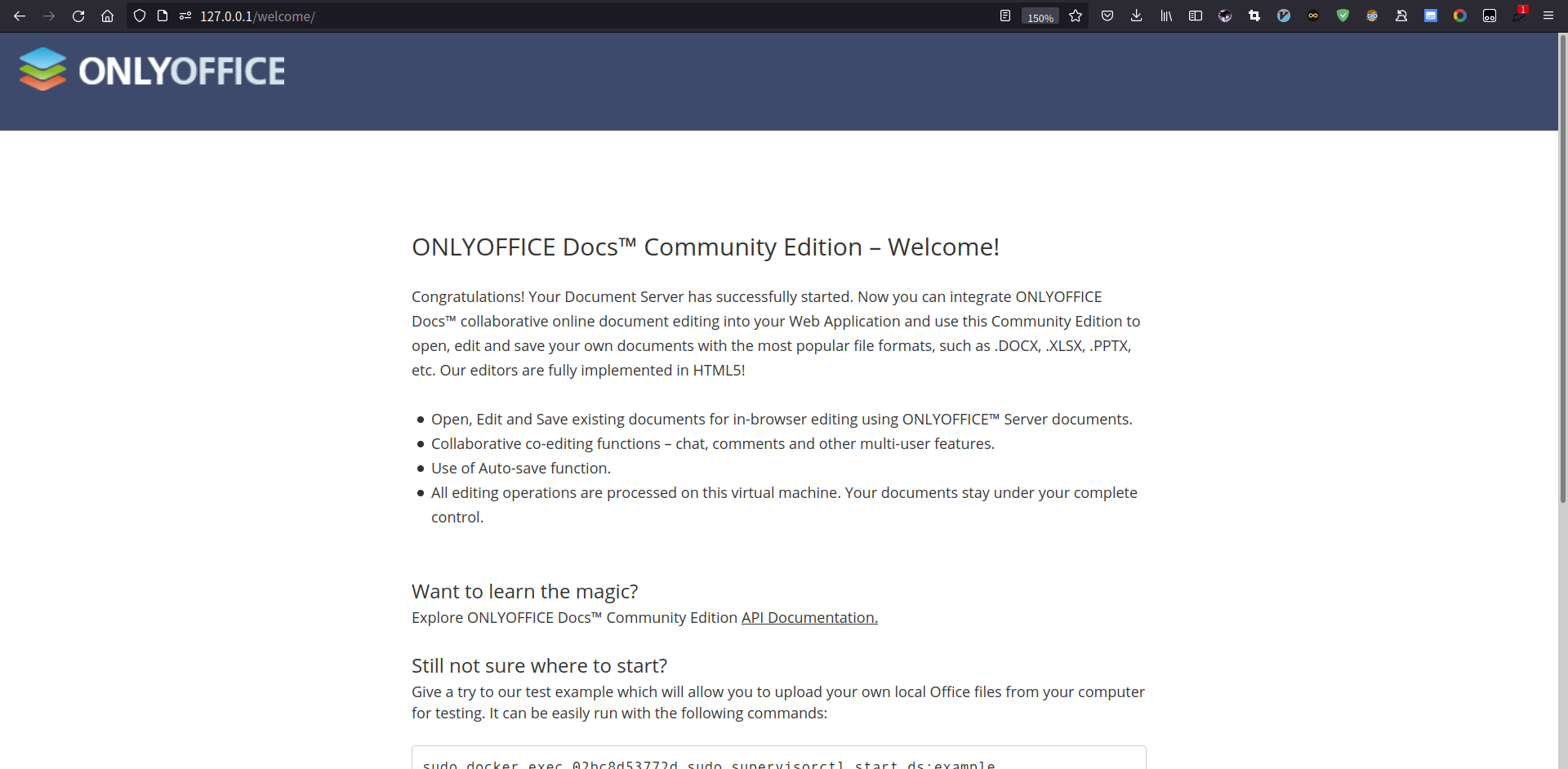Open the multicolor ring extension
The width and height of the screenshot is (1568, 769).
1460,16
